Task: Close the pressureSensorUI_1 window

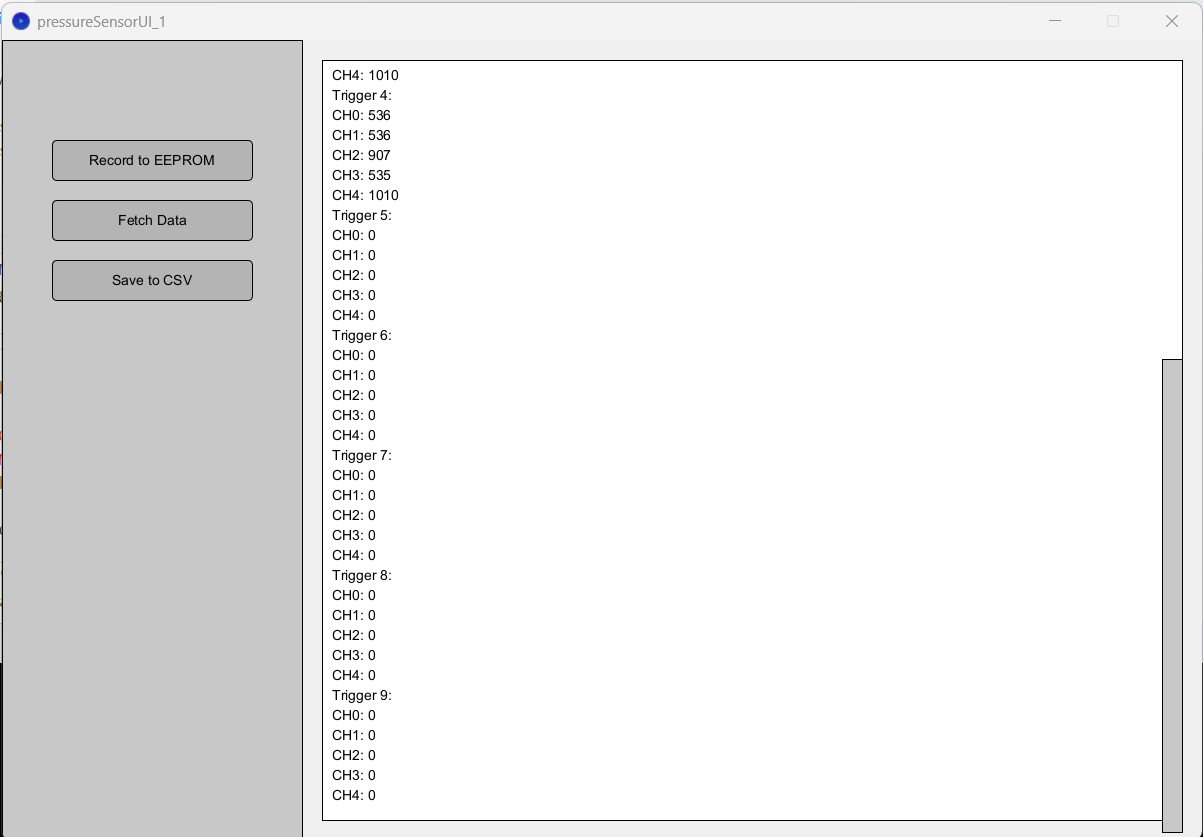Action: pos(1171,21)
